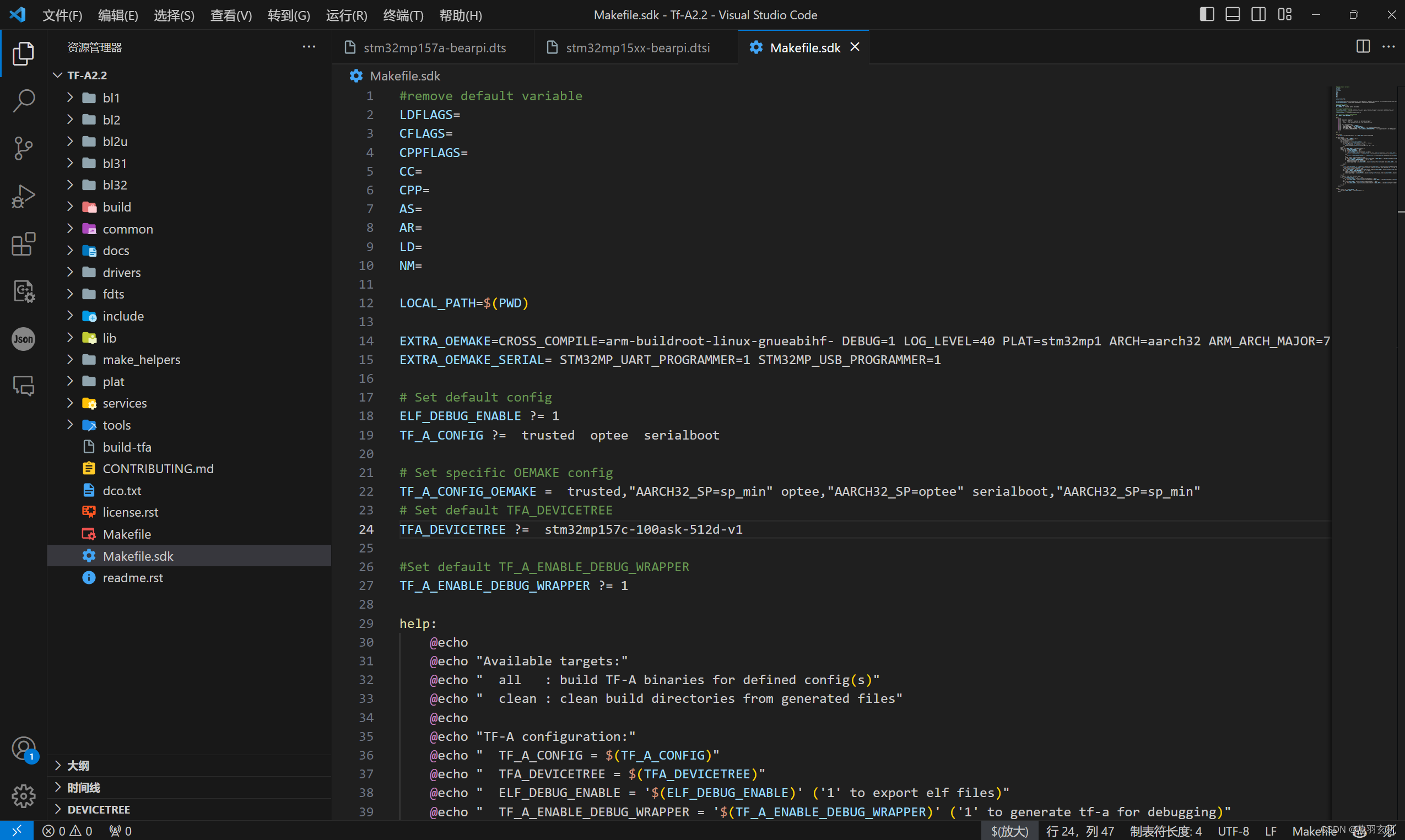
Task: Expand the tools folder
Action: coord(189,425)
